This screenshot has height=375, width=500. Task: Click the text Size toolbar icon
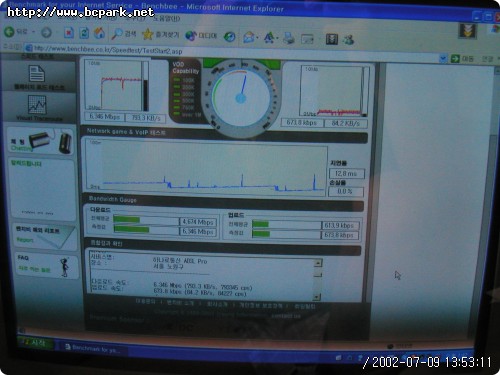click(x=269, y=38)
